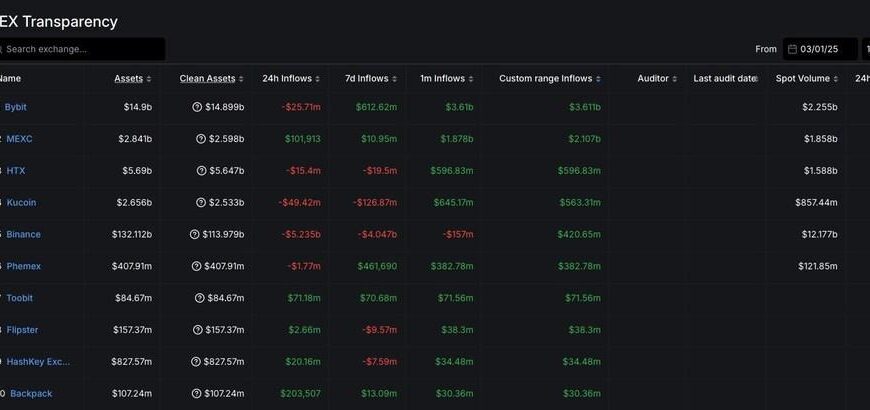The image size is (870, 410).
Task: Click the Clean Assets column header
Action: [x=208, y=79]
